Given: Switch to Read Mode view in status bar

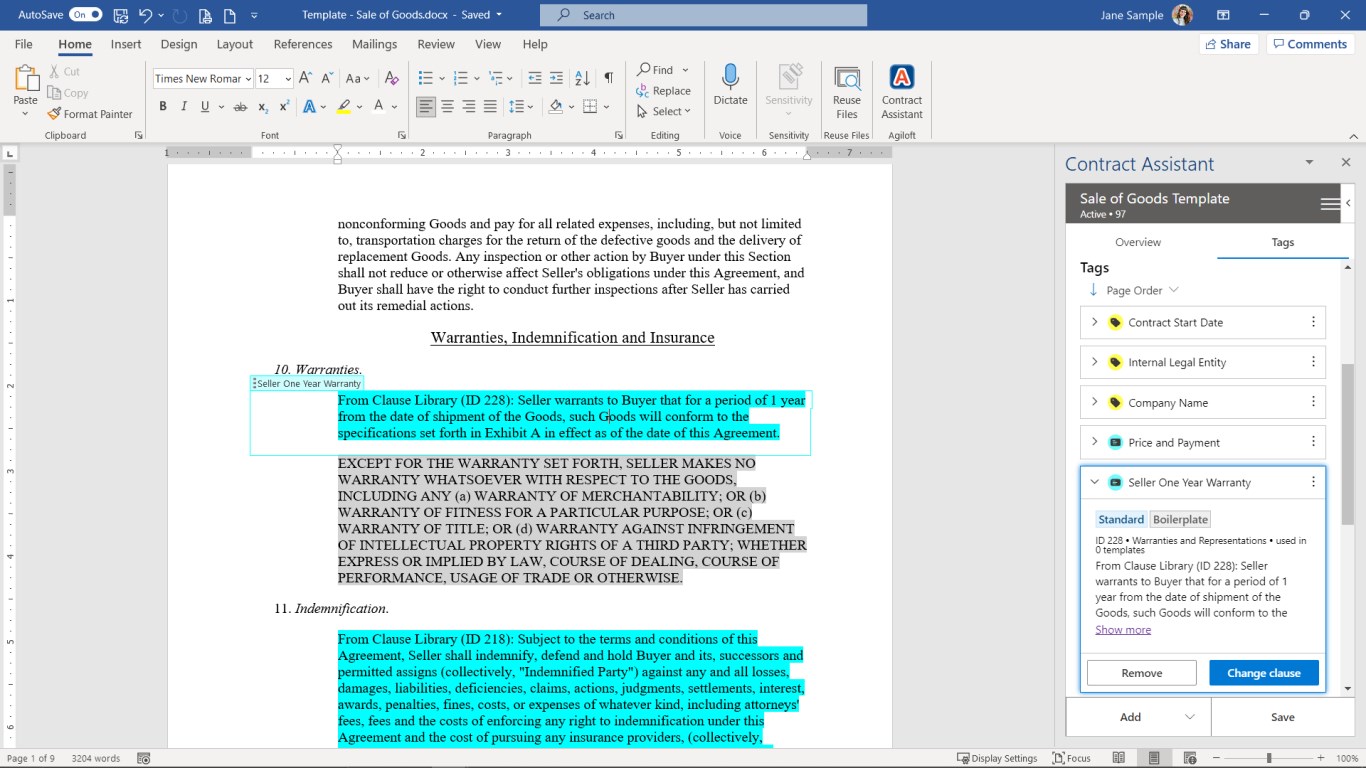Looking at the screenshot, I should tap(1119, 758).
